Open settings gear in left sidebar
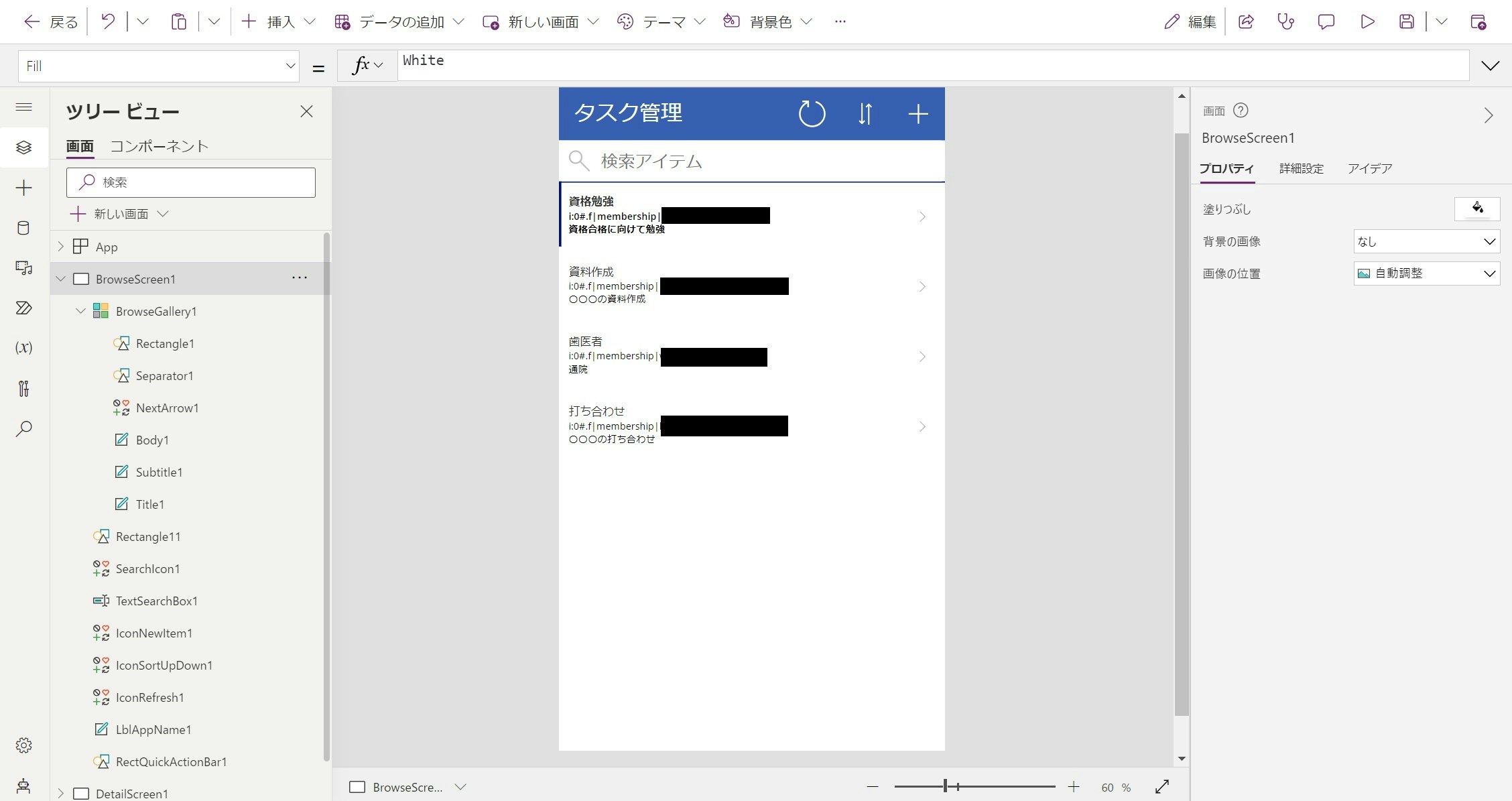The width and height of the screenshot is (1512, 801). (x=23, y=745)
